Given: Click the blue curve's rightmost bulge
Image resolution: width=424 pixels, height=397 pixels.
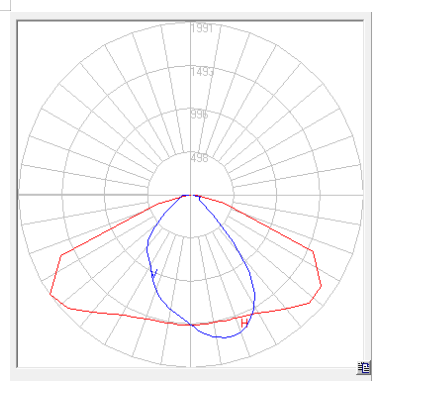Looking at the screenshot, I should pos(255,295).
